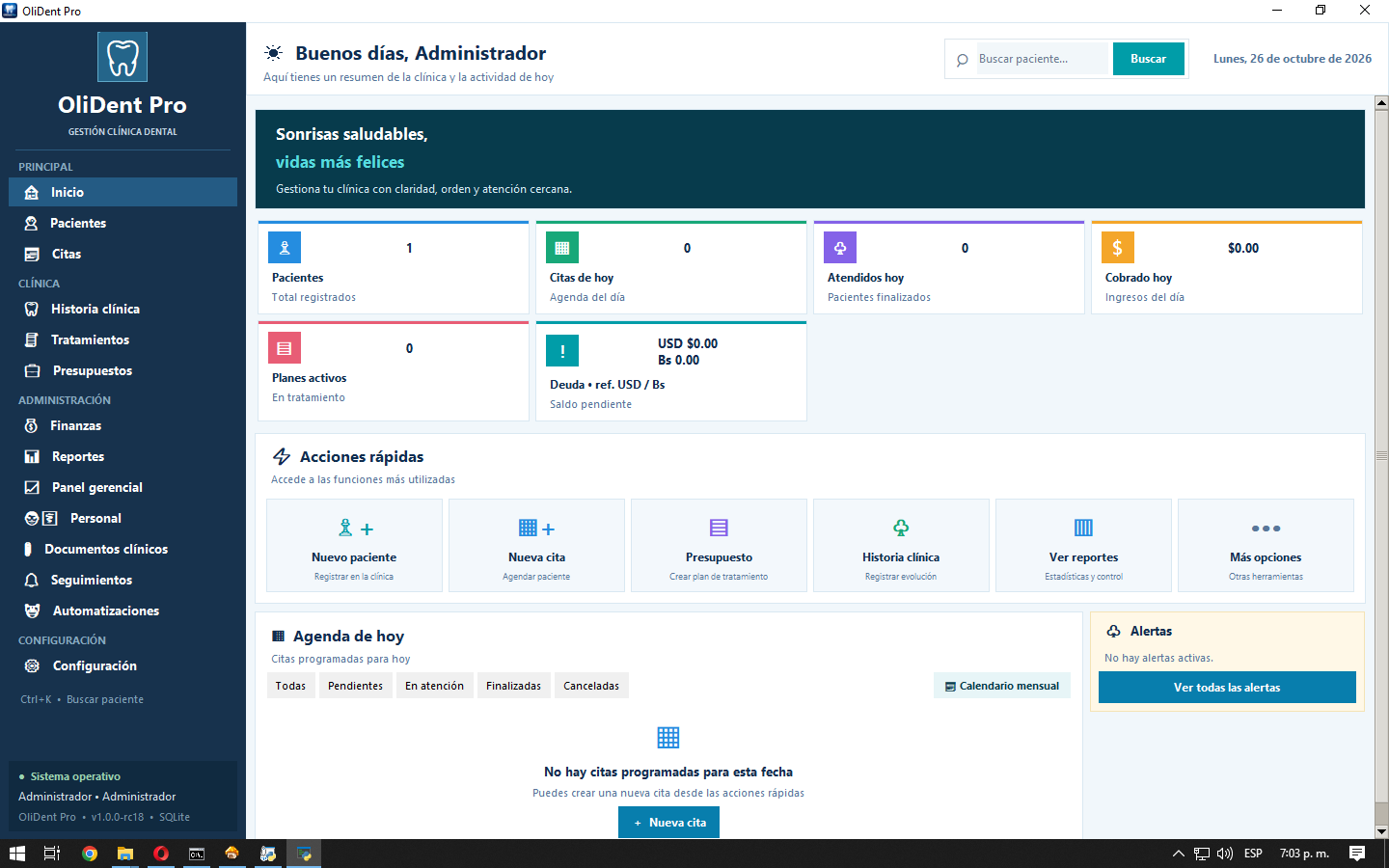Image resolution: width=1389 pixels, height=868 pixels.
Task: Select Tratamientos in the sidebar
Action: pyautogui.click(x=123, y=339)
